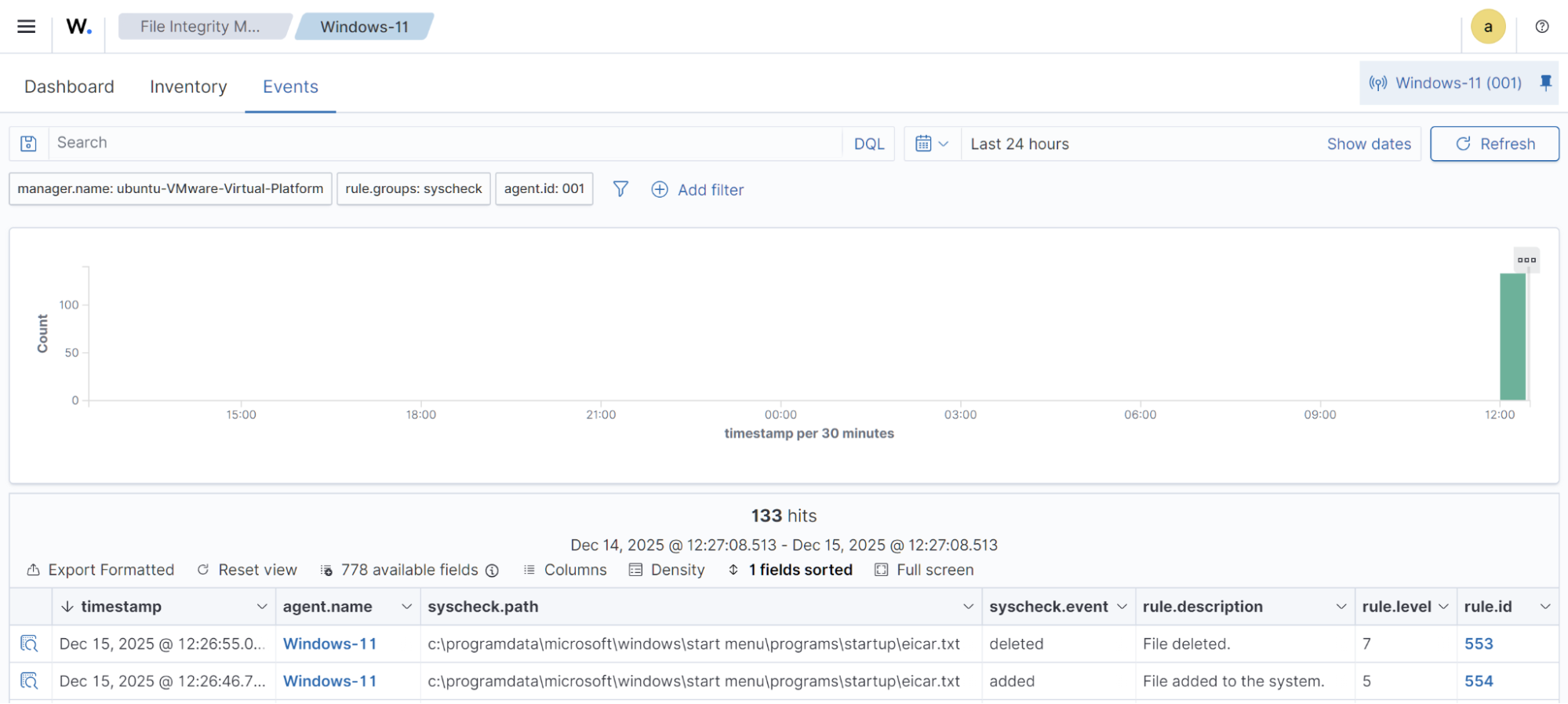
Task: Click the Wazuh logo home icon
Action: (x=78, y=27)
